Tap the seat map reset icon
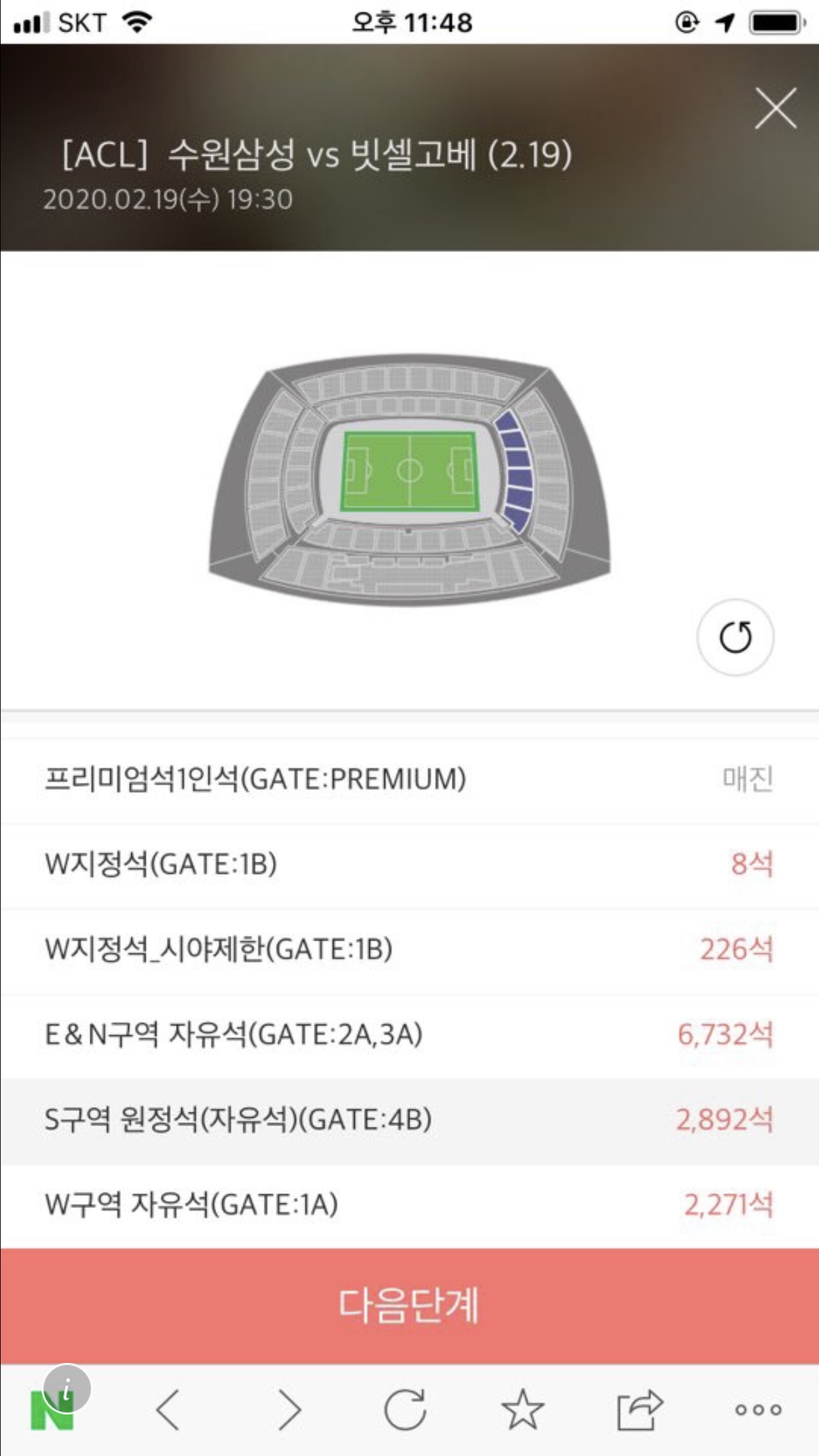 pos(735,637)
